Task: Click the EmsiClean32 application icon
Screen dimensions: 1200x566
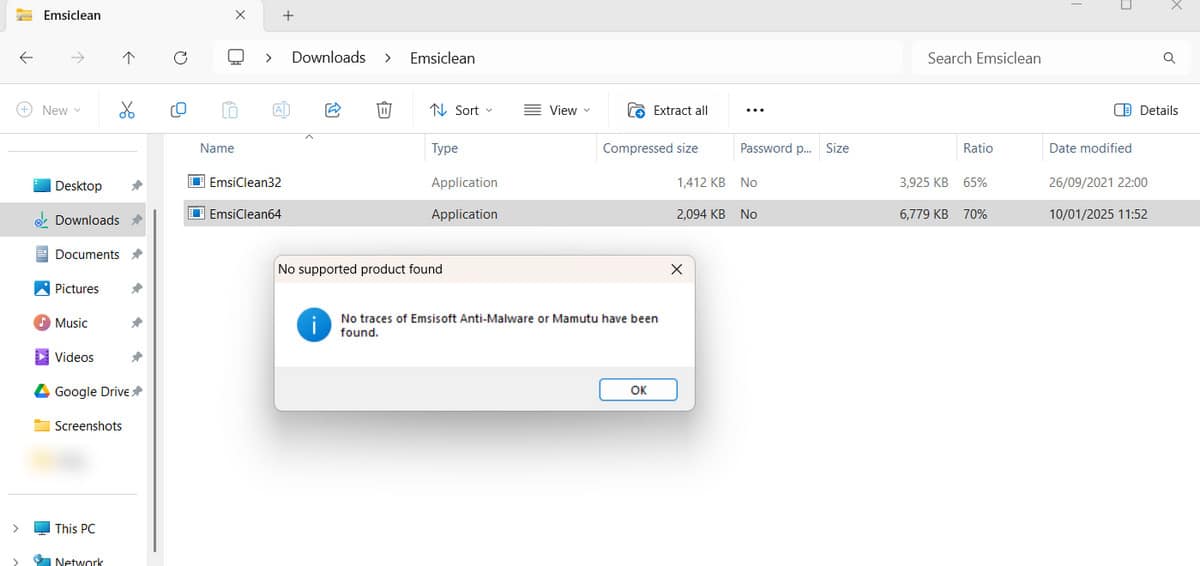Action: pyautogui.click(x=196, y=182)
